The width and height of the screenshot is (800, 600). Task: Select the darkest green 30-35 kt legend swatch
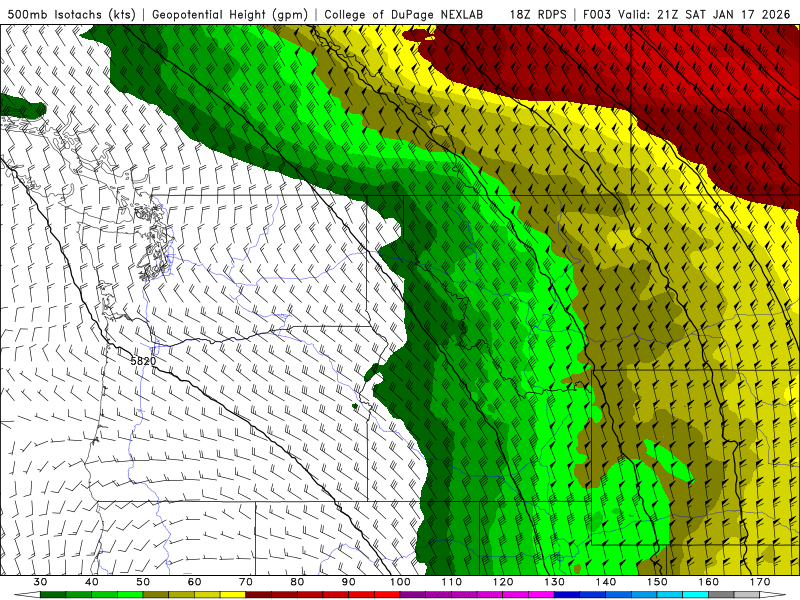pos(53,595)
